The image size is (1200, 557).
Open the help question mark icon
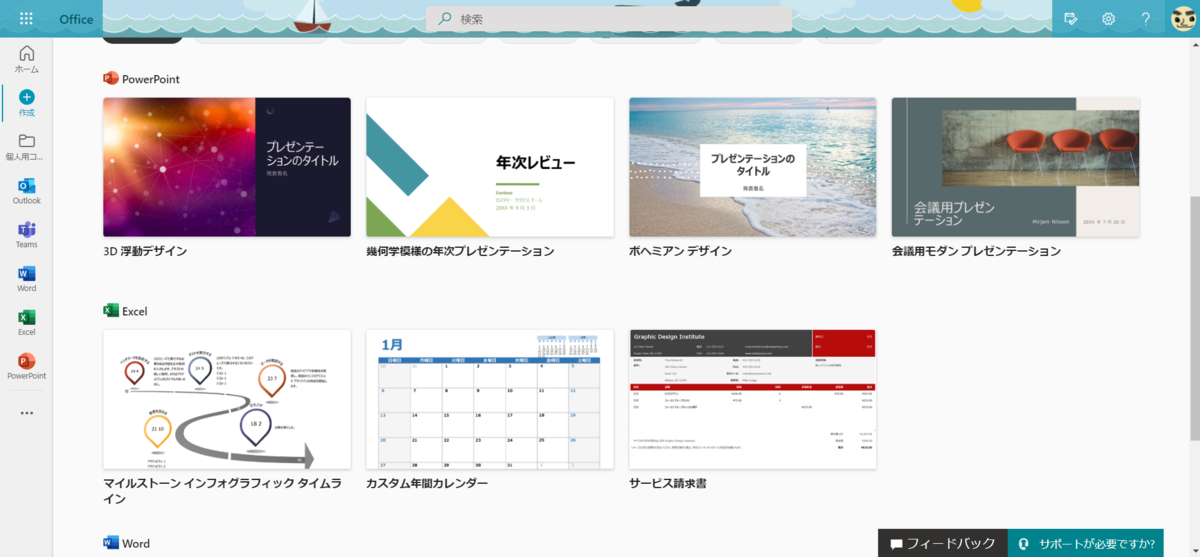[1146, 19]
